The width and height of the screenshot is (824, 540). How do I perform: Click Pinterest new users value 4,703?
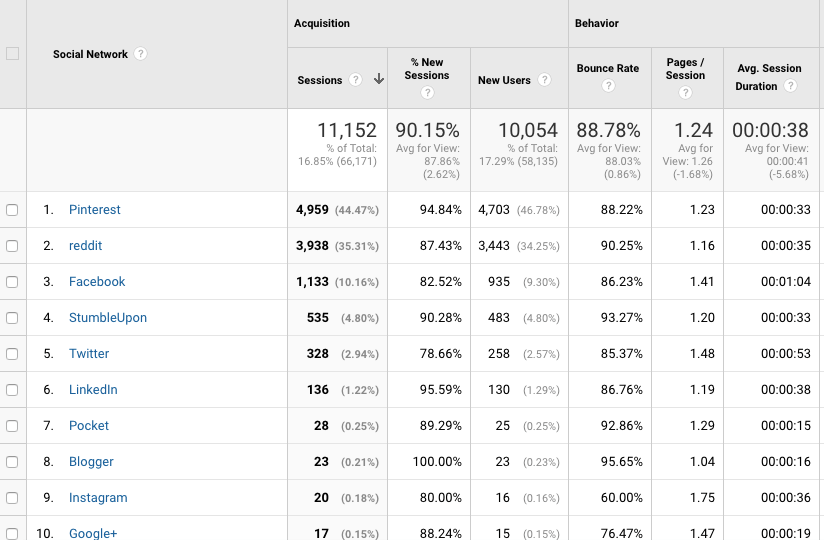point(494,210)
